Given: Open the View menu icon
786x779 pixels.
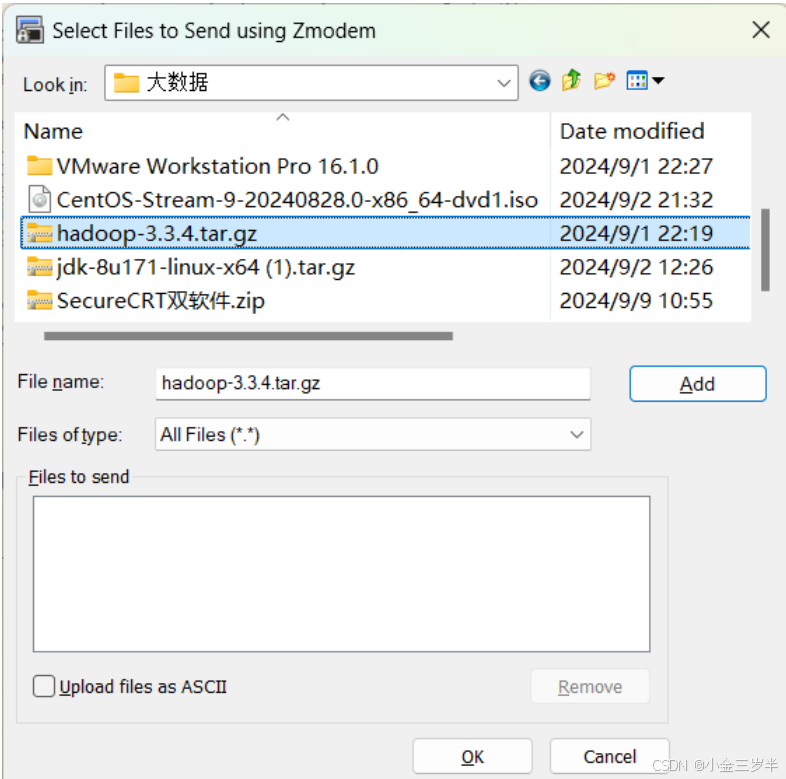Looking at the screenshot, I should [x=637, y=81].
